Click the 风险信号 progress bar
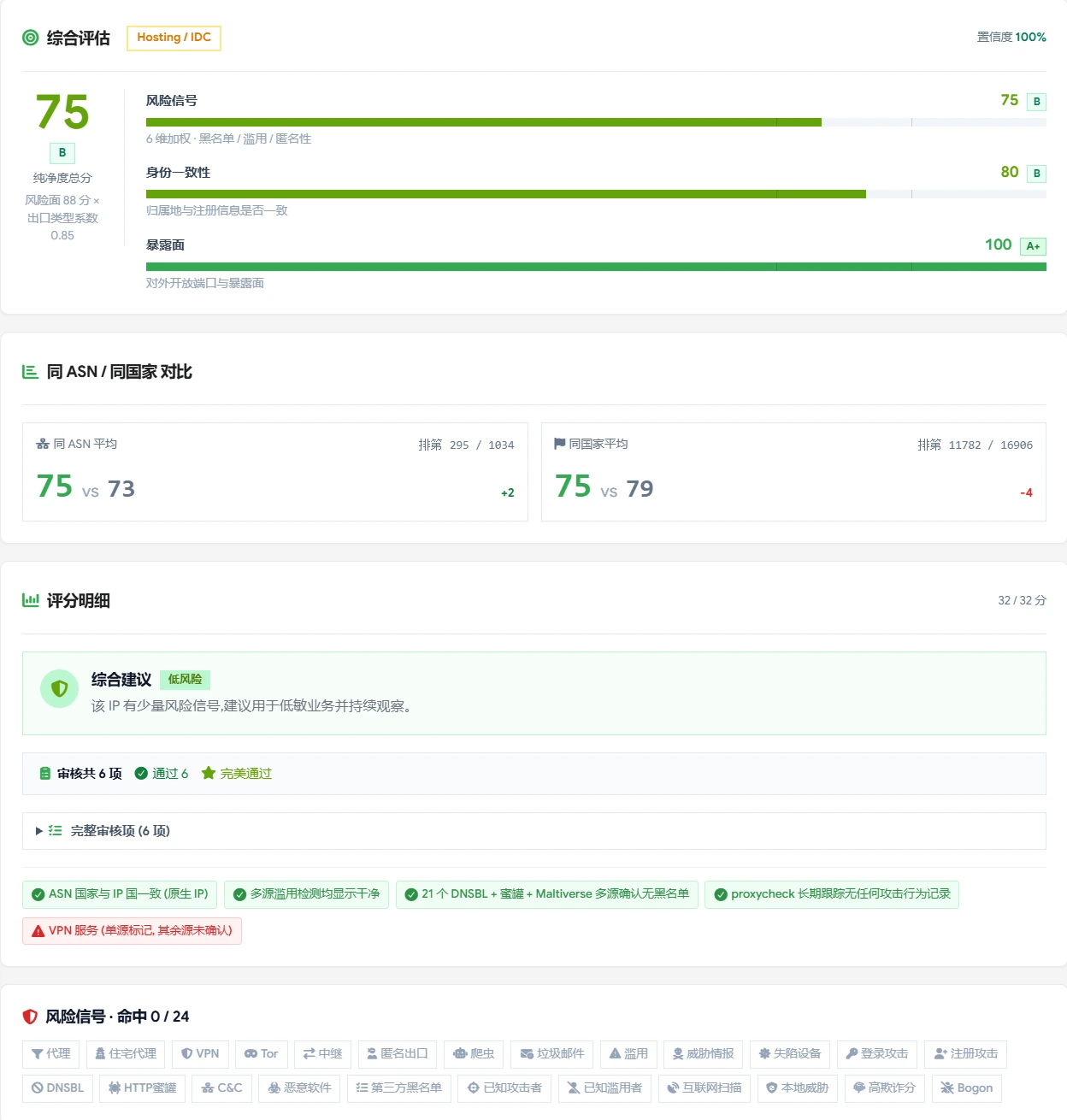1067x1120 pixels. tap(596, 122)
